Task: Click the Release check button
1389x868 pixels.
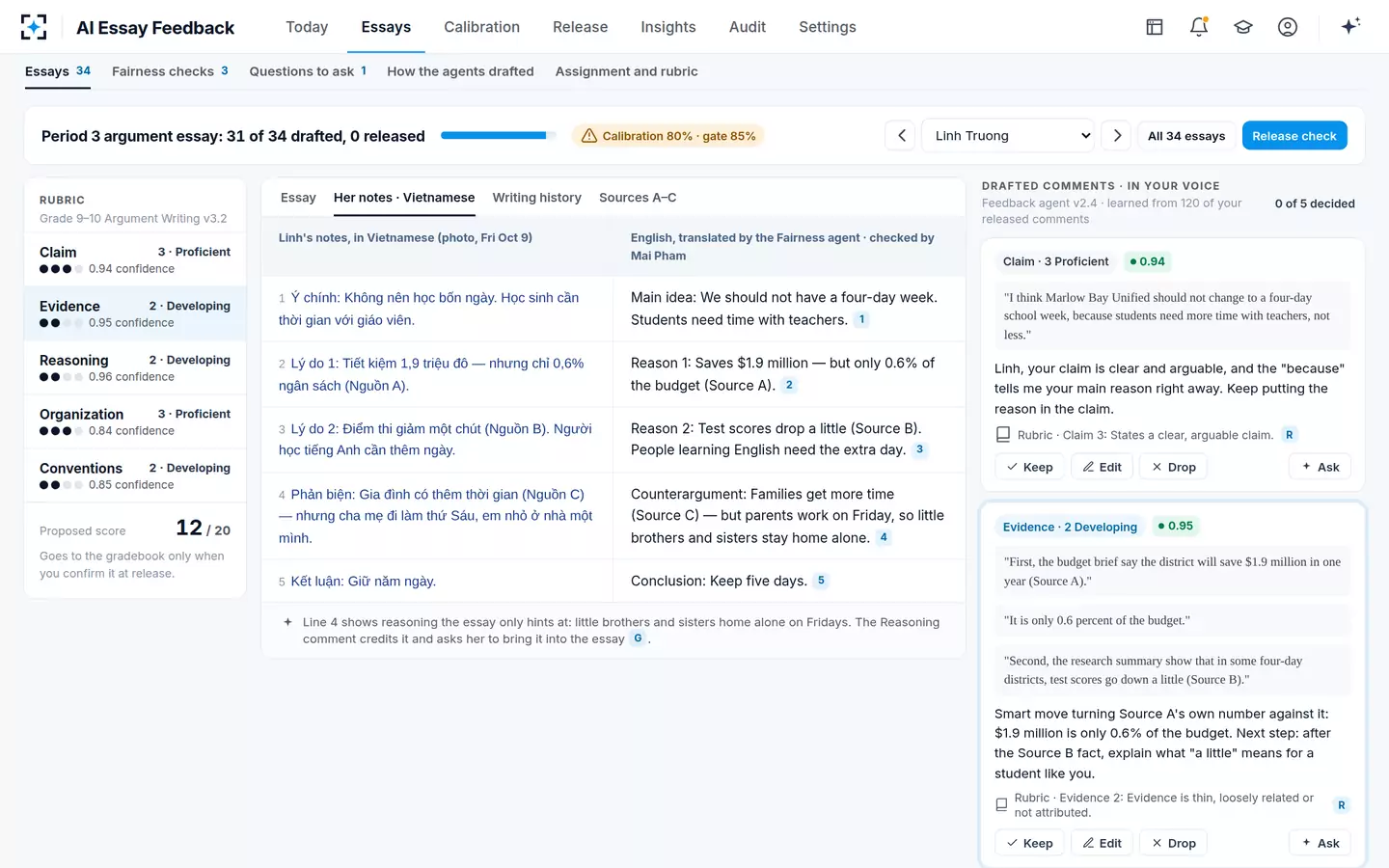Action: tap(1294, 136)
